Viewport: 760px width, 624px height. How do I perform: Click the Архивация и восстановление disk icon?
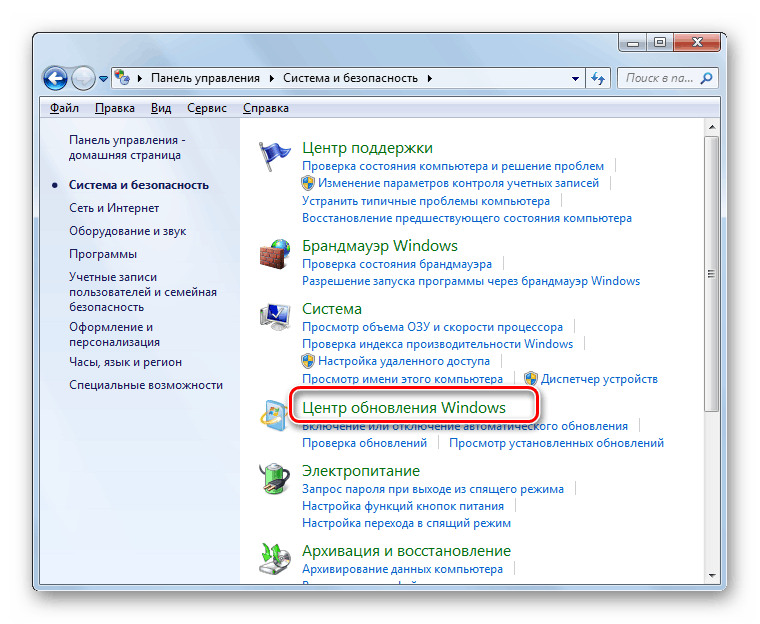click(274, 559)
